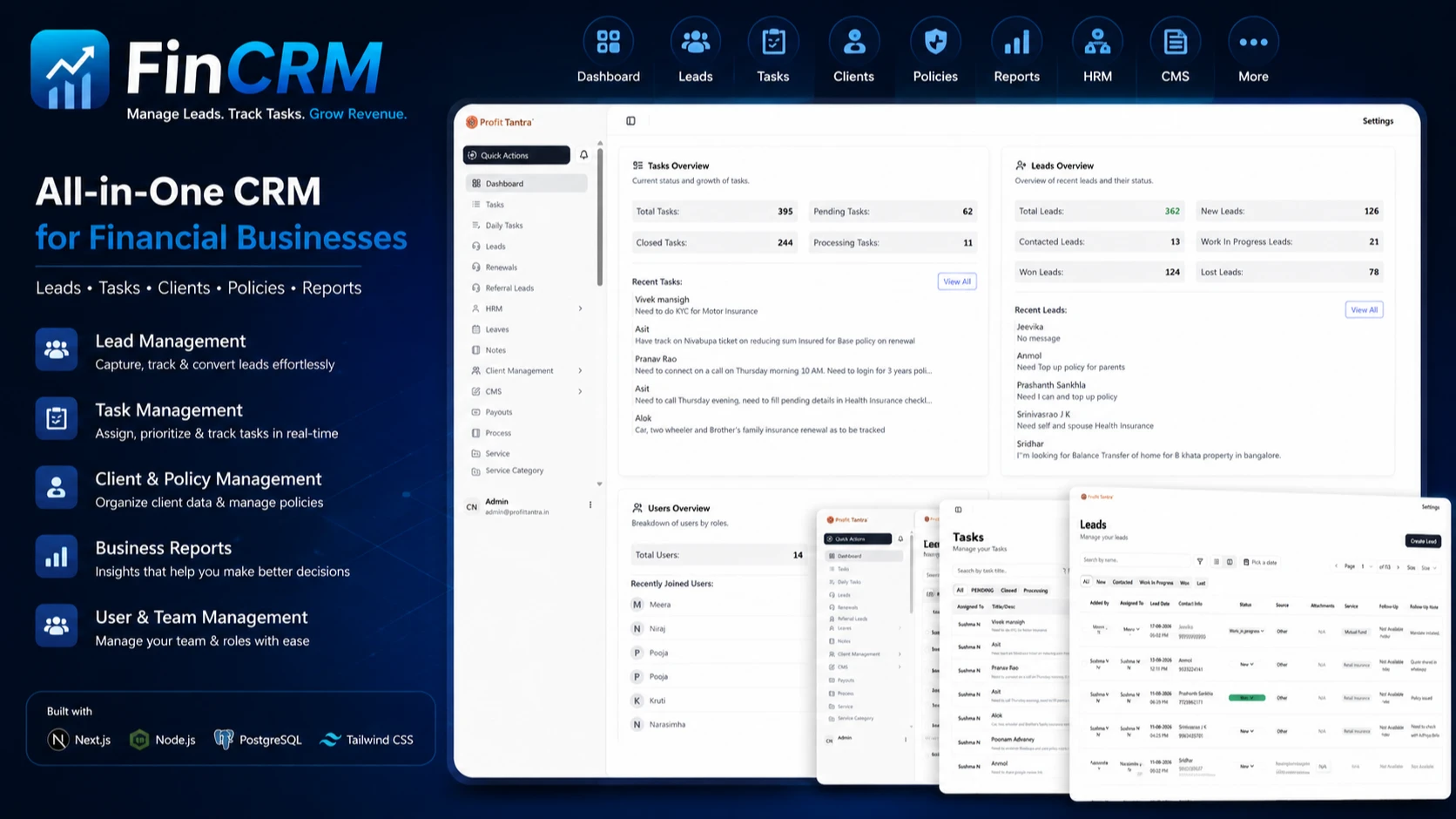Click recent task from Pranav Rao

(784, 364)
